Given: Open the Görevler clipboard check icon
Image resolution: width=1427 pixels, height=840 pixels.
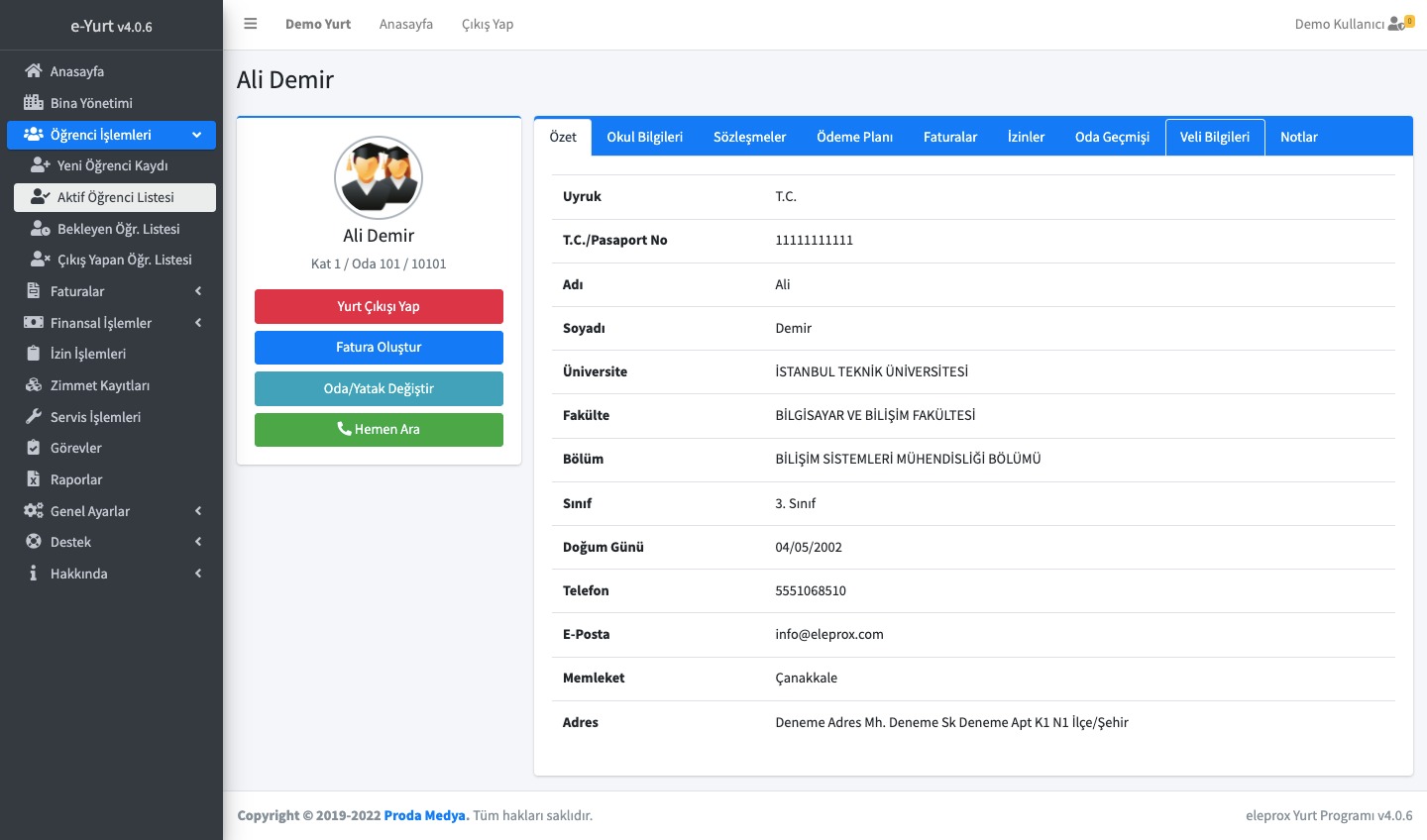Looking at the screenshot, I should [34, 448].
